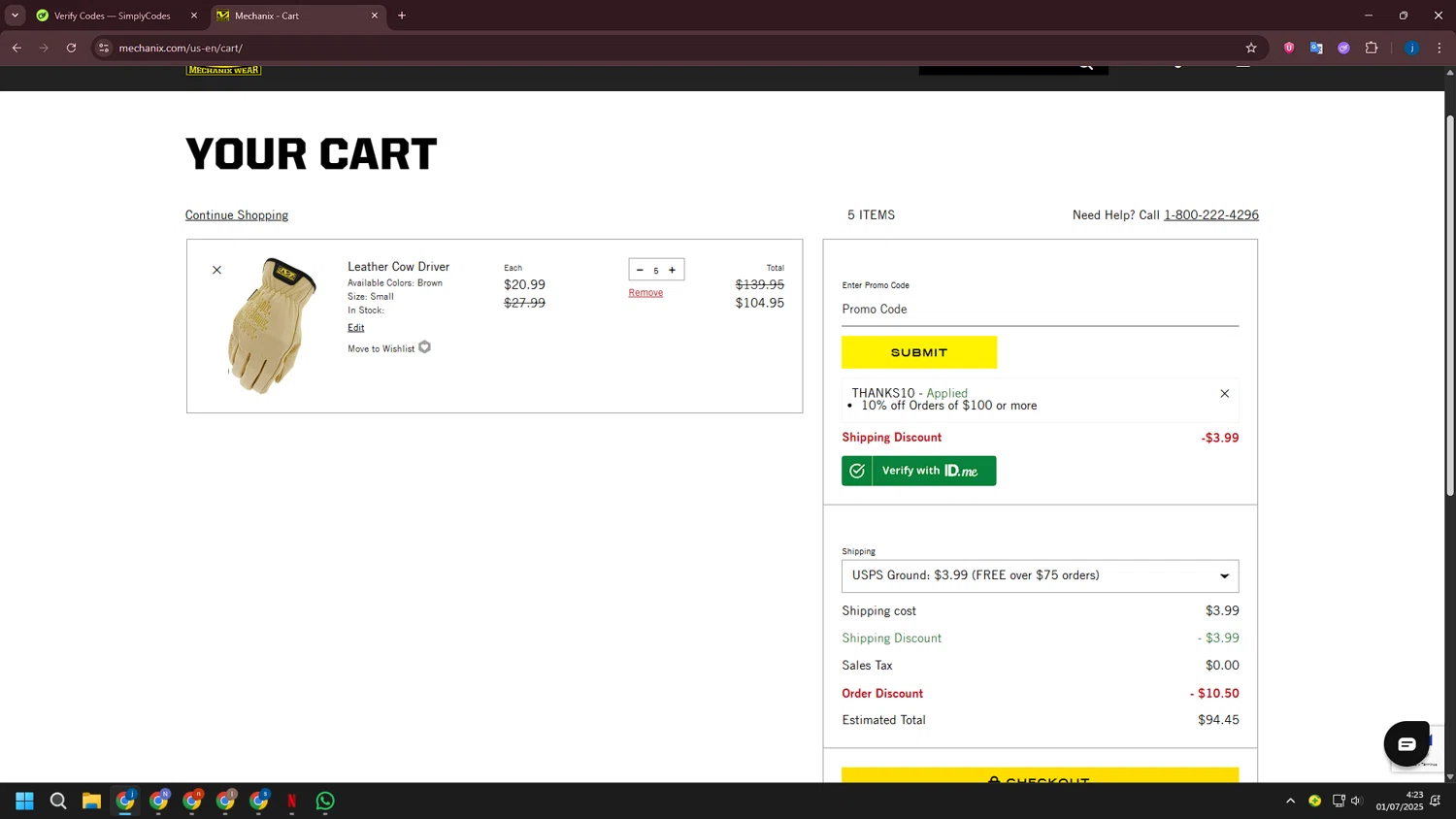Decrease glove quantity with the minus button
This screenshot has width=1456, height=819.
(640, 270)
